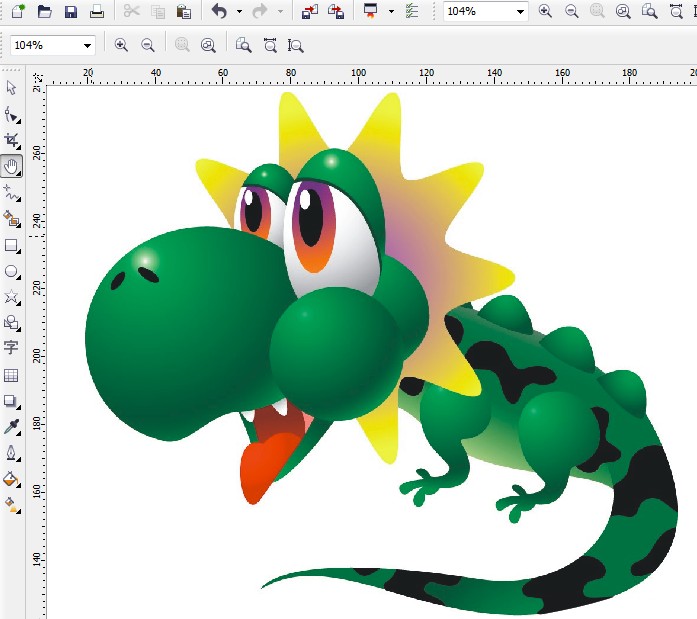
Task: Click Zoom To All Objects in the top toolbar
Action: (x=623, y=11)
